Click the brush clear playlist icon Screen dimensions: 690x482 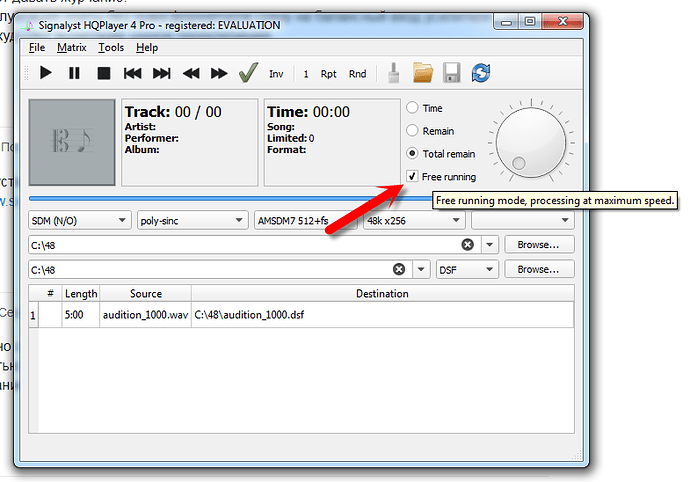394,73
